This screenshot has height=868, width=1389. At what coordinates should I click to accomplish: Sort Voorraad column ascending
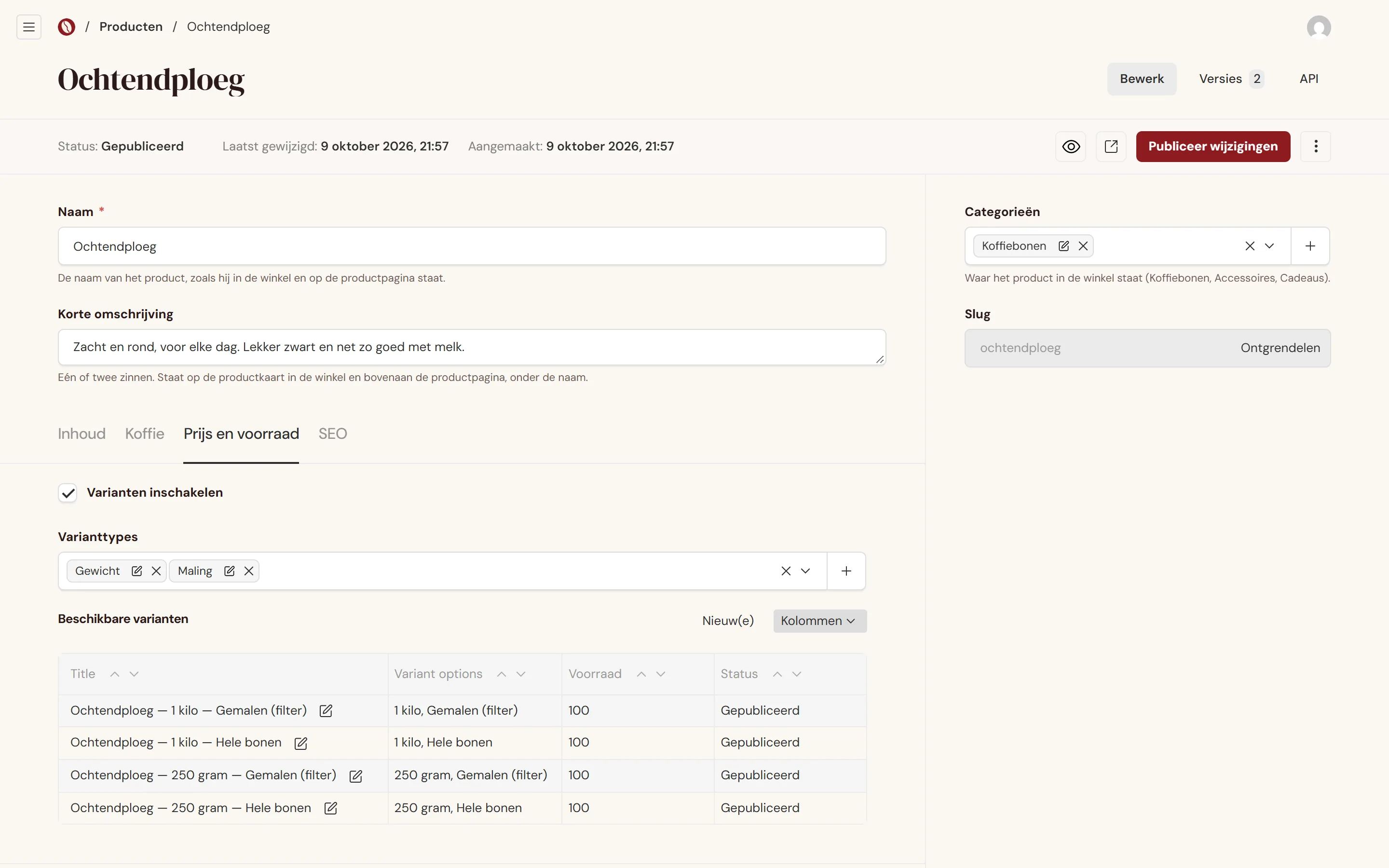[641, 674]
